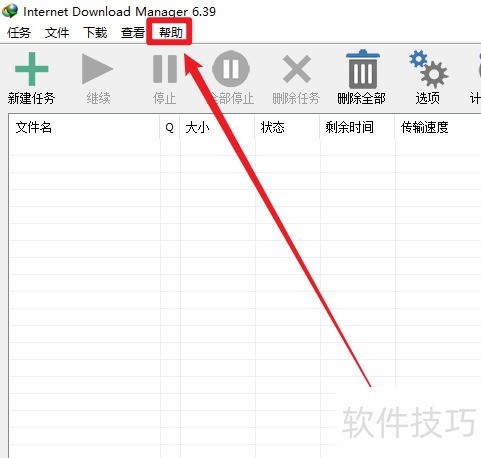
Task: Sort by the 文件名 column header
Action: [x=84, y=127]
